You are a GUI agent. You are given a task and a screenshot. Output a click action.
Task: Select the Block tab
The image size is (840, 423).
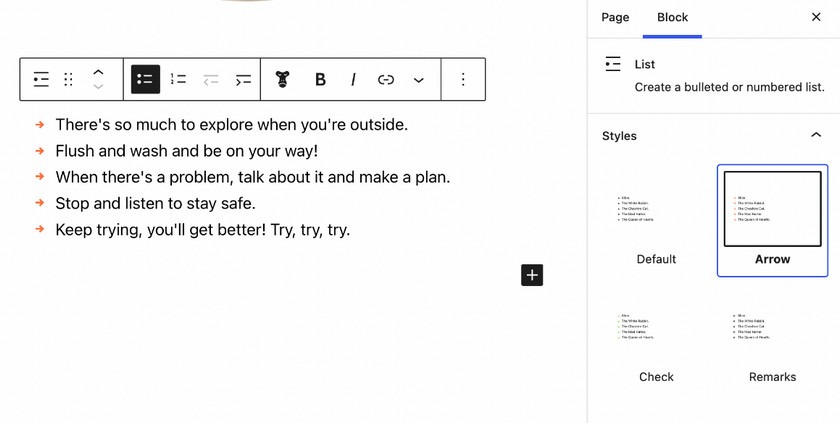click(672, 17)
